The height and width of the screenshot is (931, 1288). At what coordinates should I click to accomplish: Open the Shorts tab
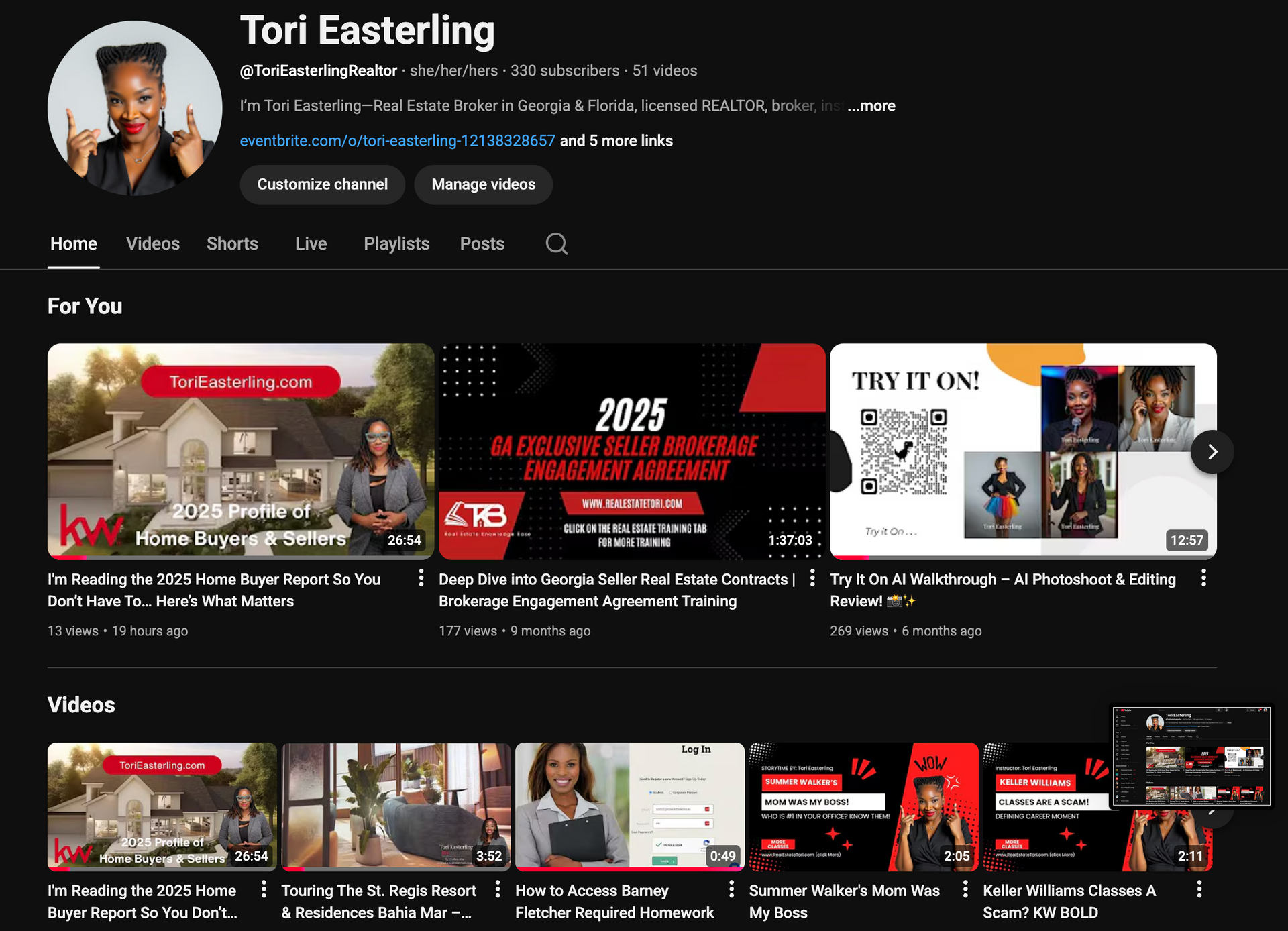point(232,243)
